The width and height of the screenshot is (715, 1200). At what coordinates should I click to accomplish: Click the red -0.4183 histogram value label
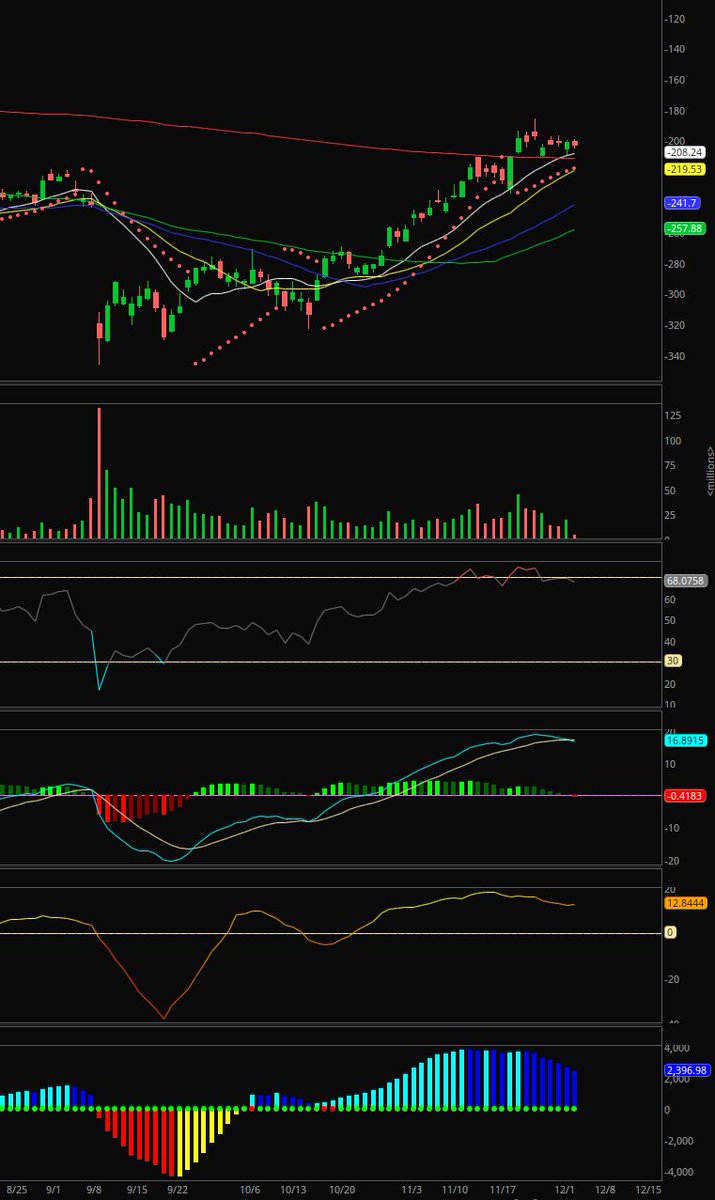click(x=686, y=795)
